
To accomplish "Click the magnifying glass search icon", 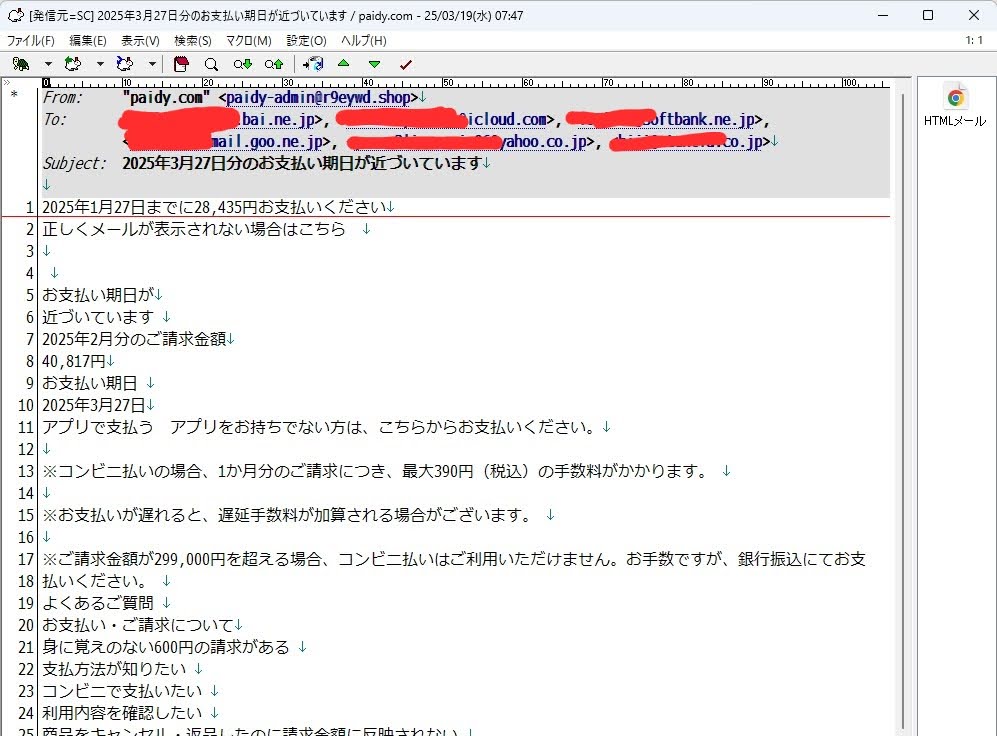I will click(211, 64).
